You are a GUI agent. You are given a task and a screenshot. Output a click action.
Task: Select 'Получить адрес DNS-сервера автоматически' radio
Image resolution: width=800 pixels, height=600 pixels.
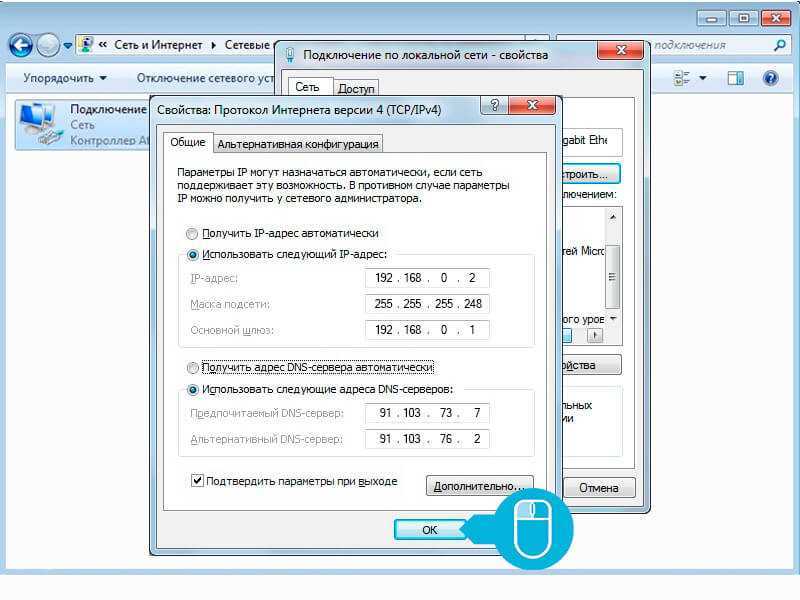point(192,367)
